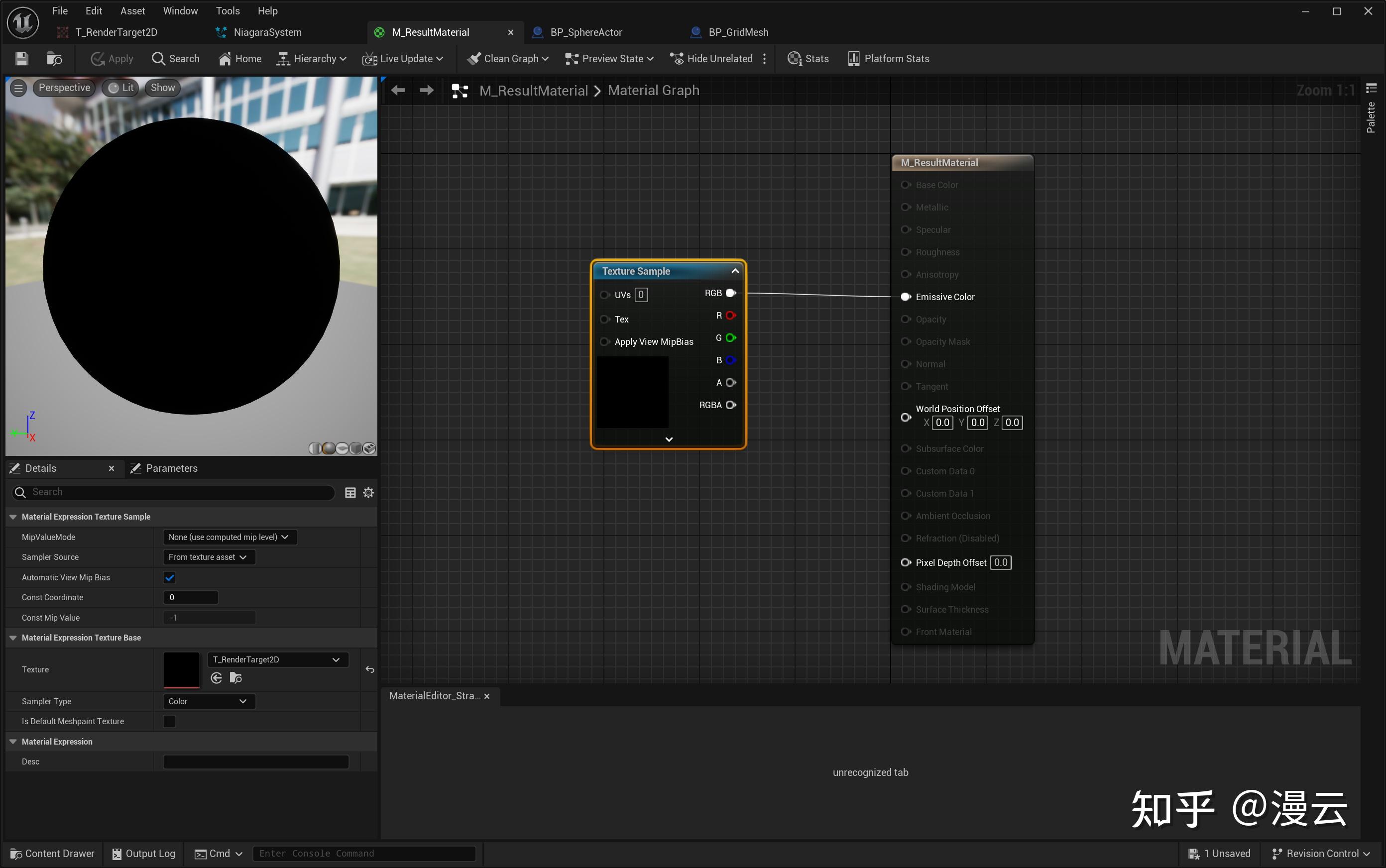
Task: Click the Enter Console Command input field
Action: click(x=364, y=853)
